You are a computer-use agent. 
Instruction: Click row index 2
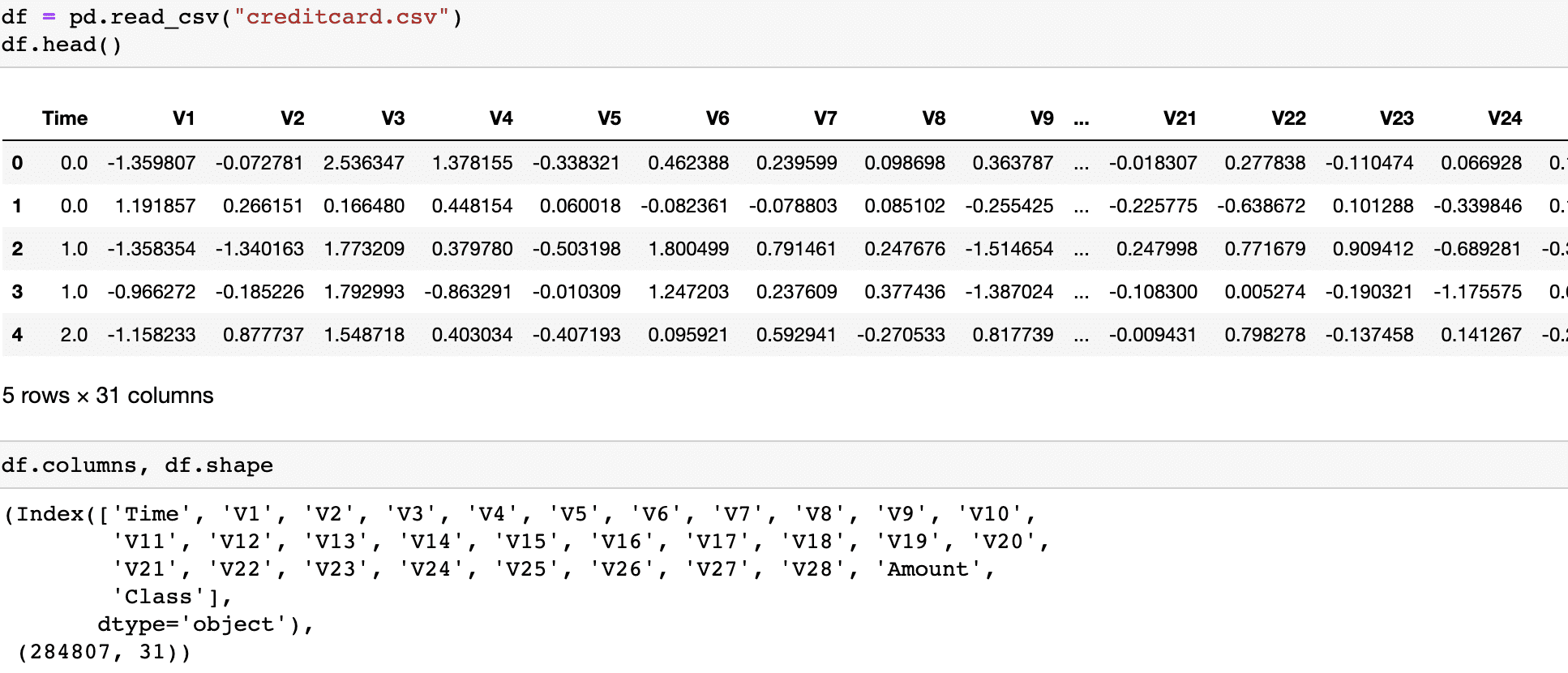tap(17, 249)
